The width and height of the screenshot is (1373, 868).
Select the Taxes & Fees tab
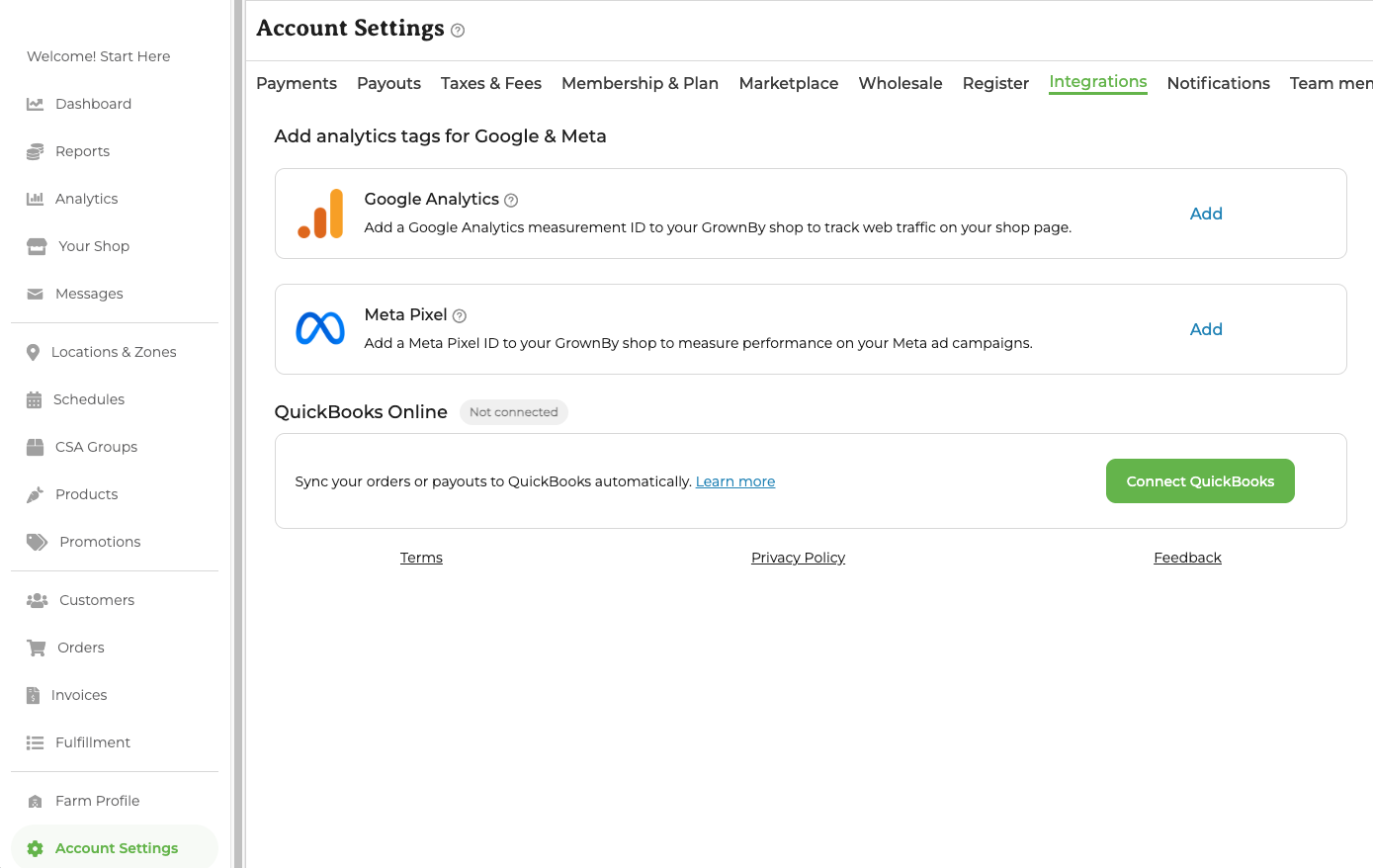491,83
